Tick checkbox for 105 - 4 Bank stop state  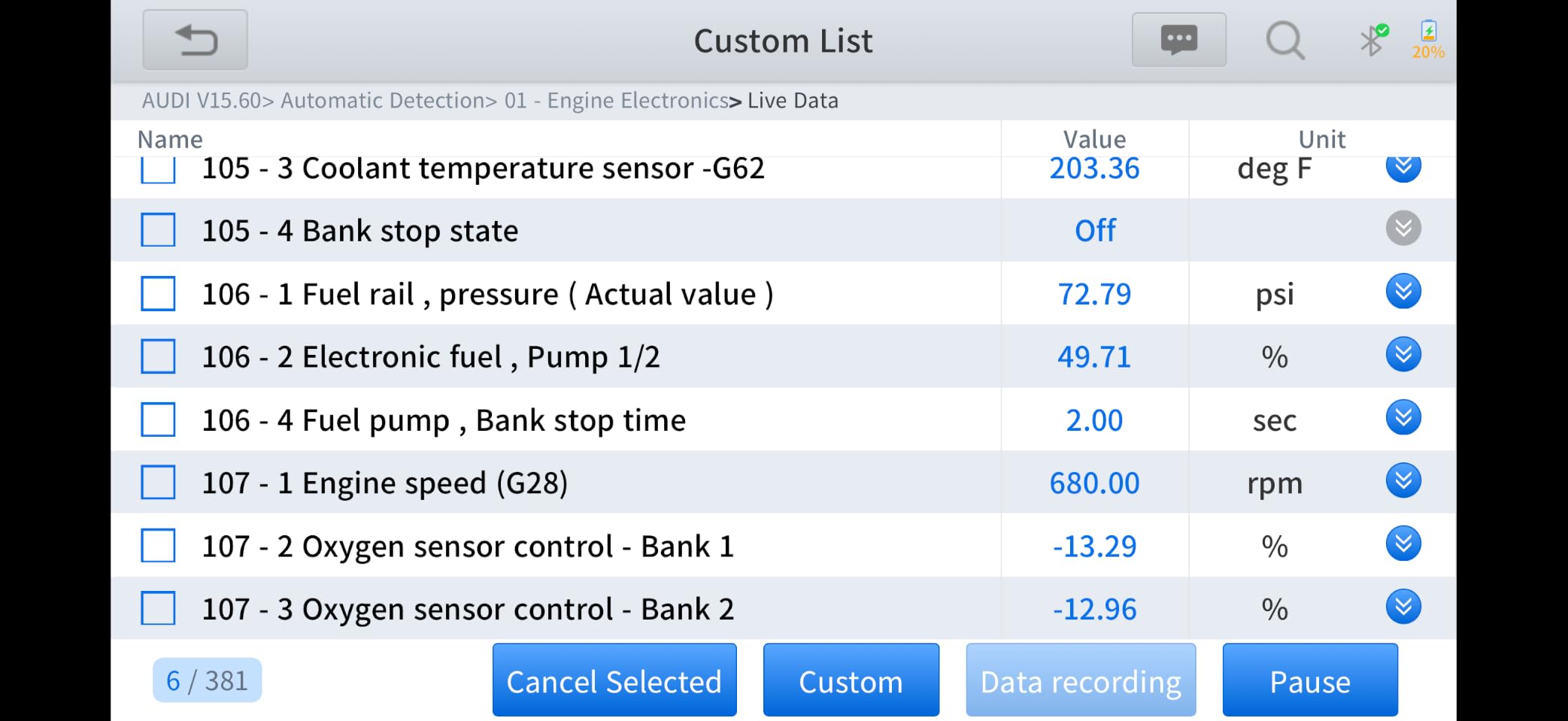point(158,230)
